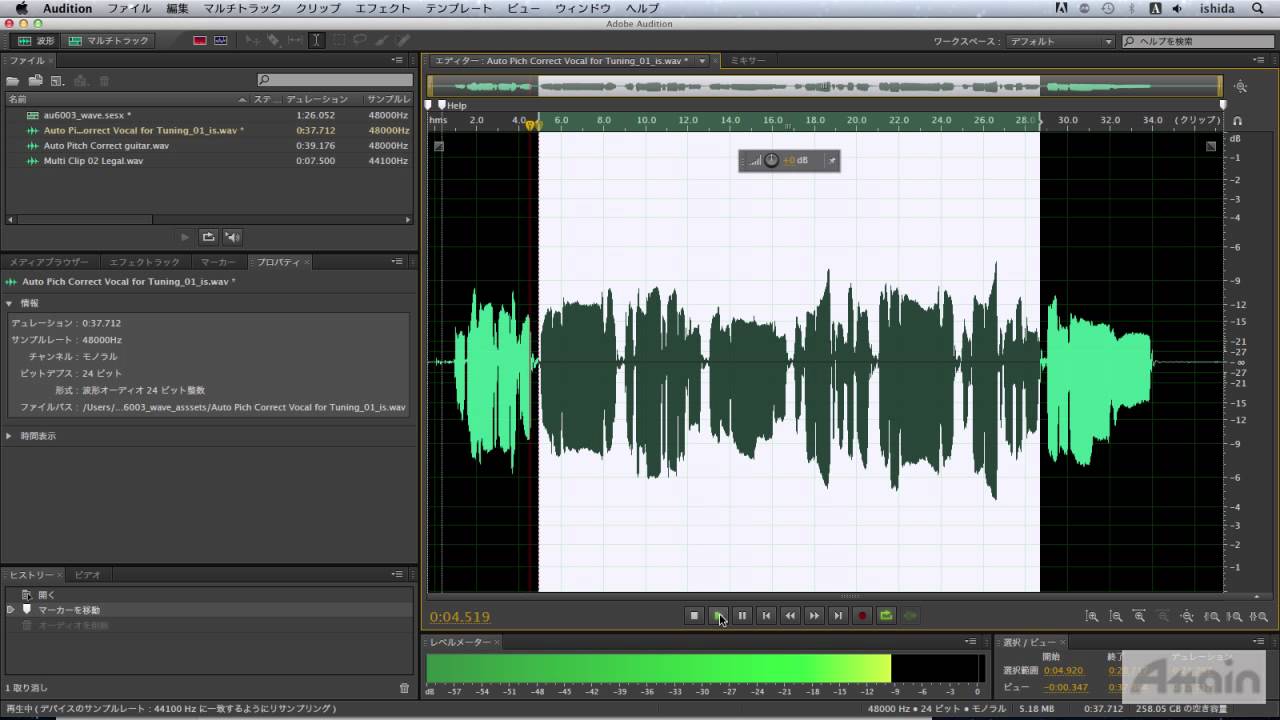Click the HUD volume gain knob

771,160
